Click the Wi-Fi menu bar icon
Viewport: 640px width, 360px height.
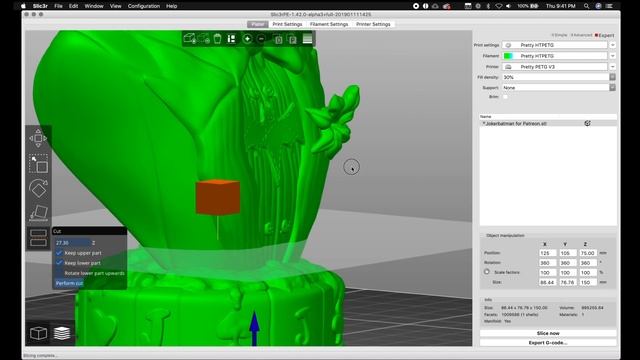498,6
